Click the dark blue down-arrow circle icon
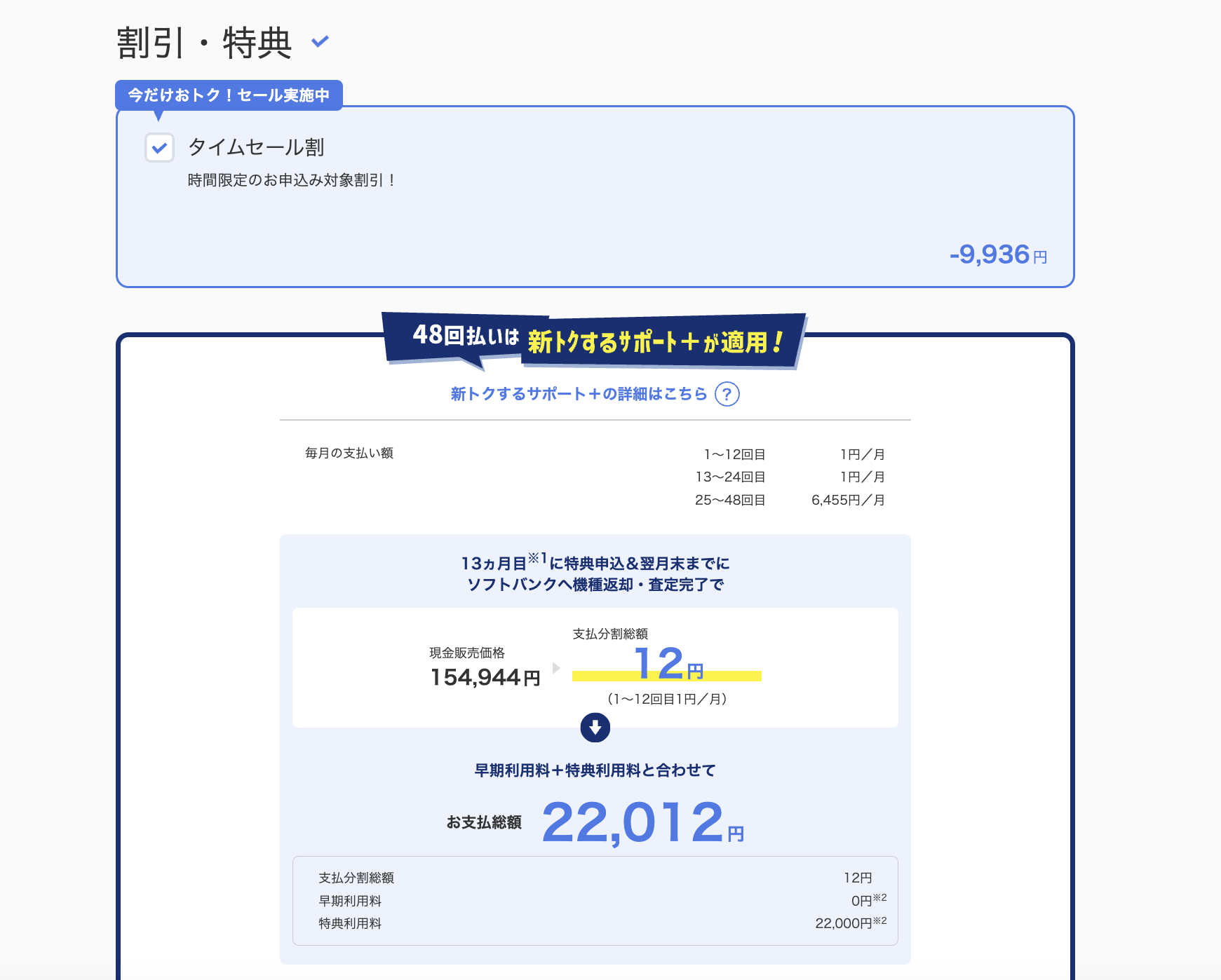Screen dimensions: 1221x980 click(595, 728)
